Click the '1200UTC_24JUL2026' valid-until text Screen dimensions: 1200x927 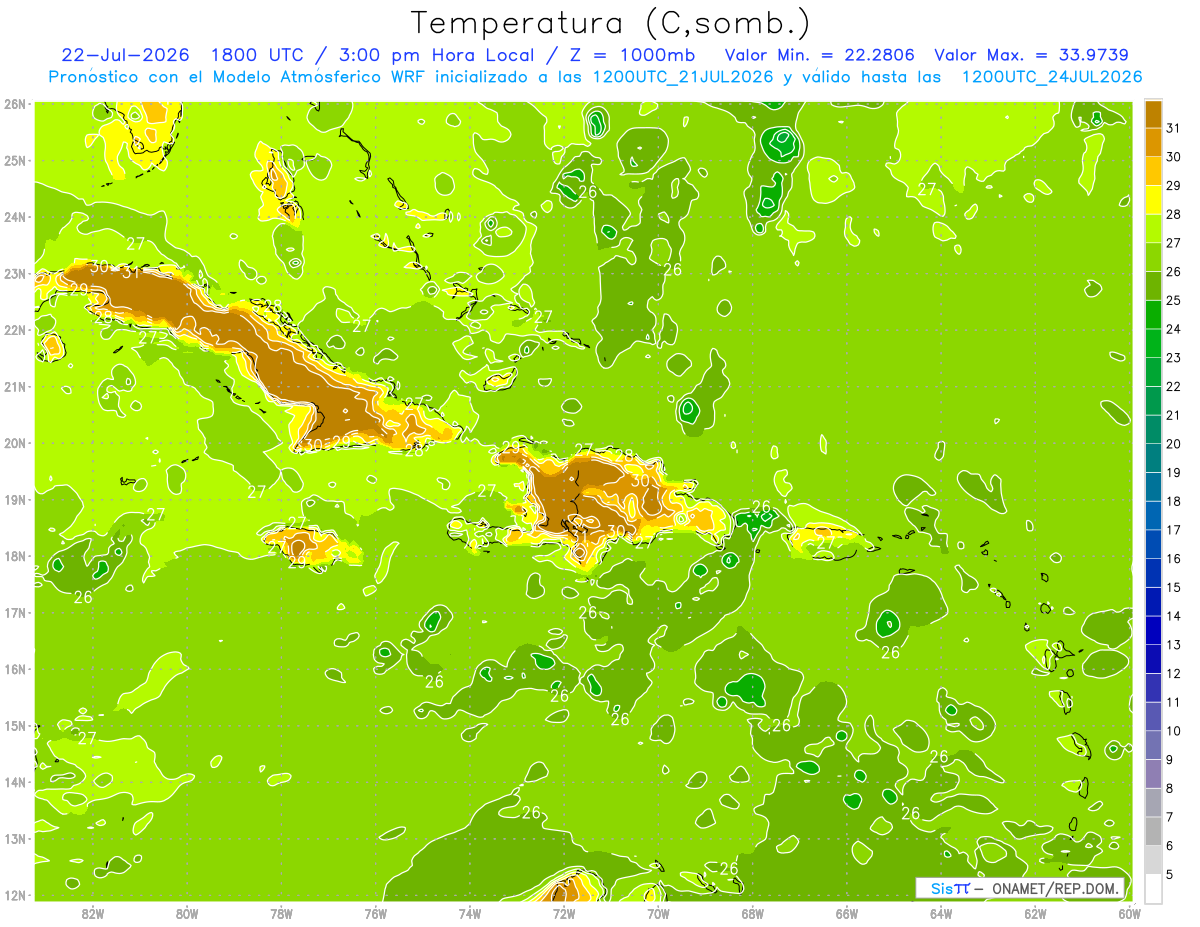[1053, 77]
